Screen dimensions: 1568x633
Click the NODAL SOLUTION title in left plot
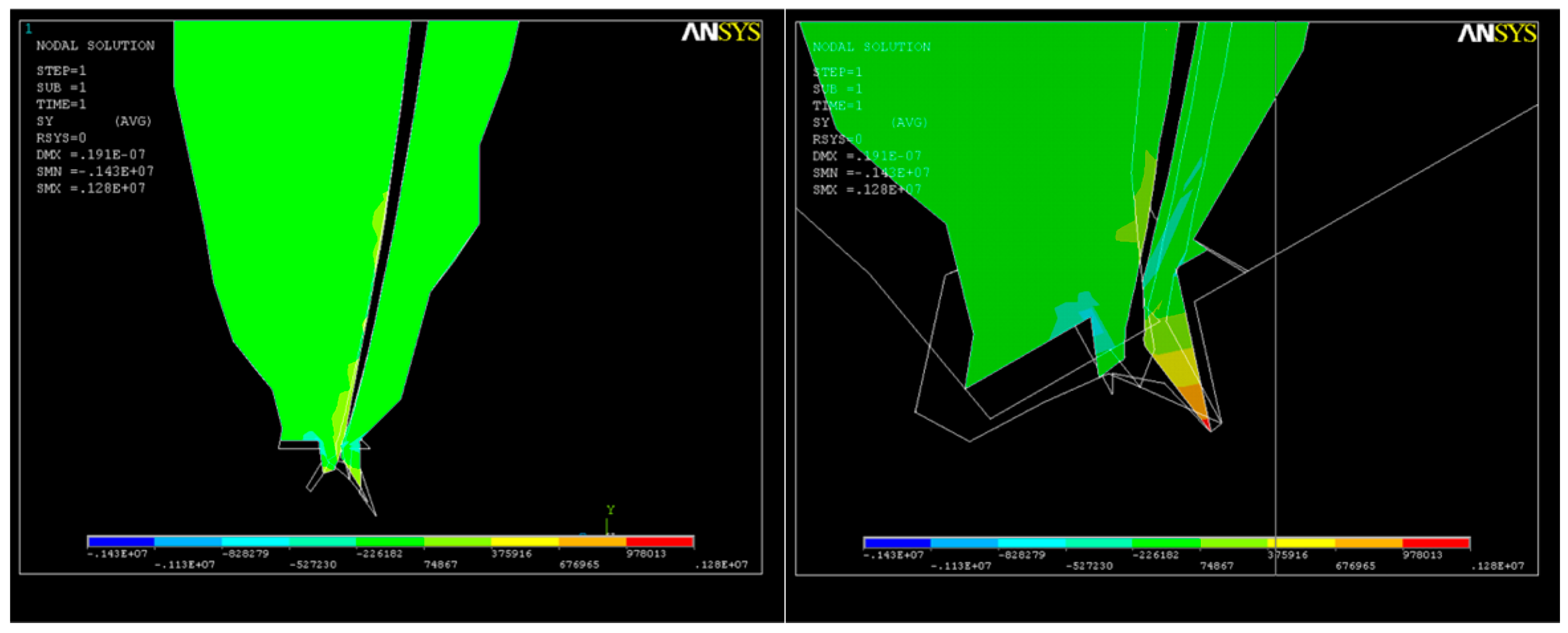(x=95, y=46)
